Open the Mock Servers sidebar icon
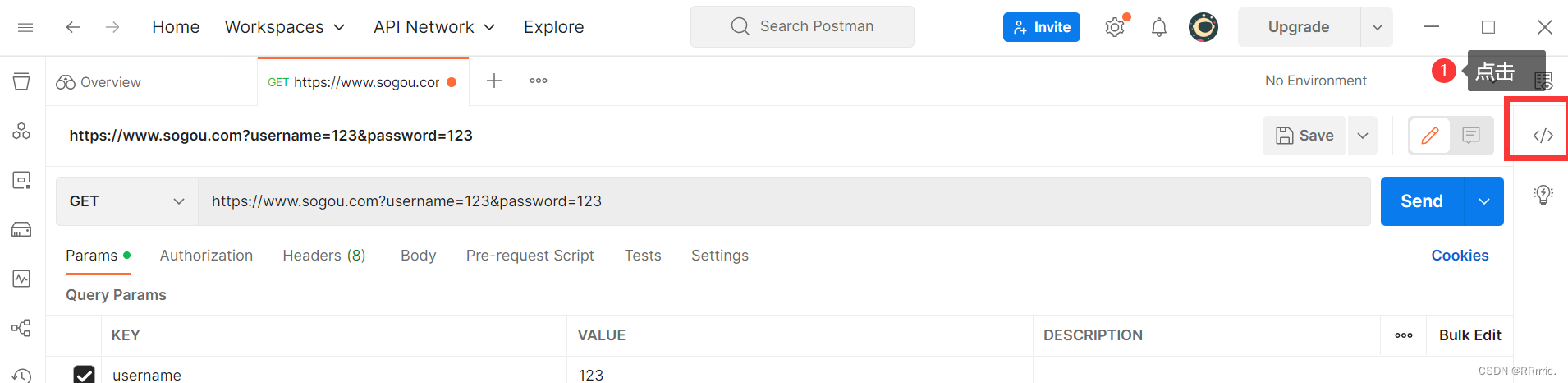The height and width of the screenshot is (383, 1568). pos(21,229)
